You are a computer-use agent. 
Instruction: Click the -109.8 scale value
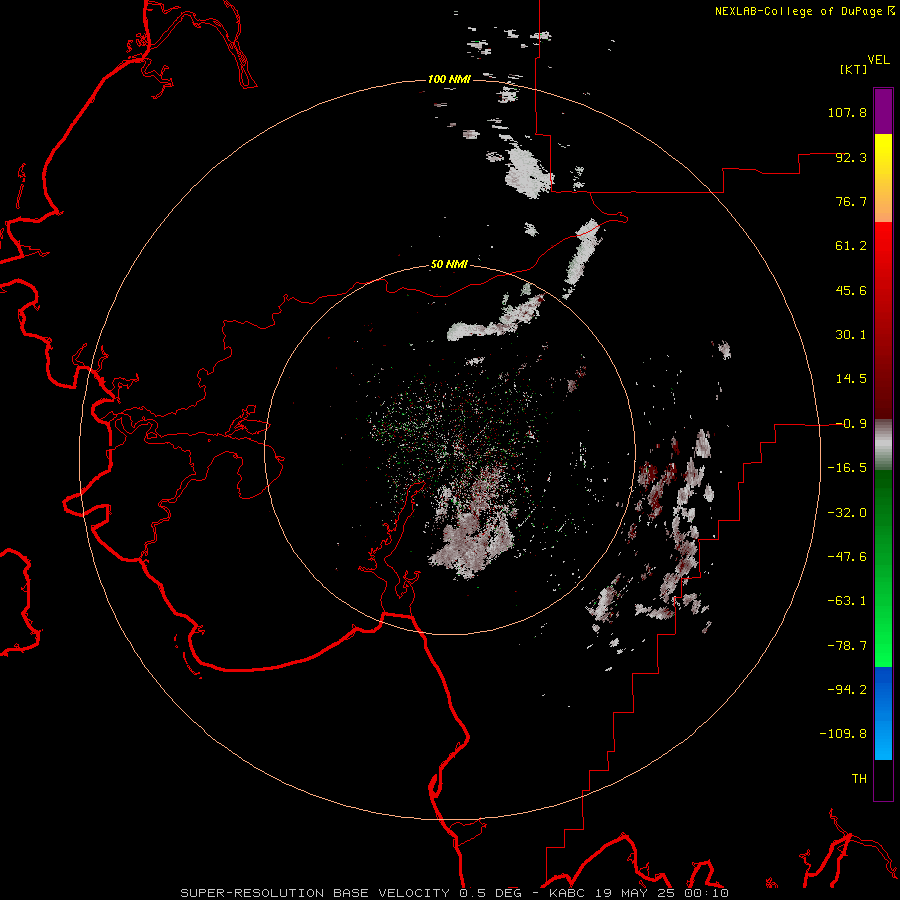(844, 734)
